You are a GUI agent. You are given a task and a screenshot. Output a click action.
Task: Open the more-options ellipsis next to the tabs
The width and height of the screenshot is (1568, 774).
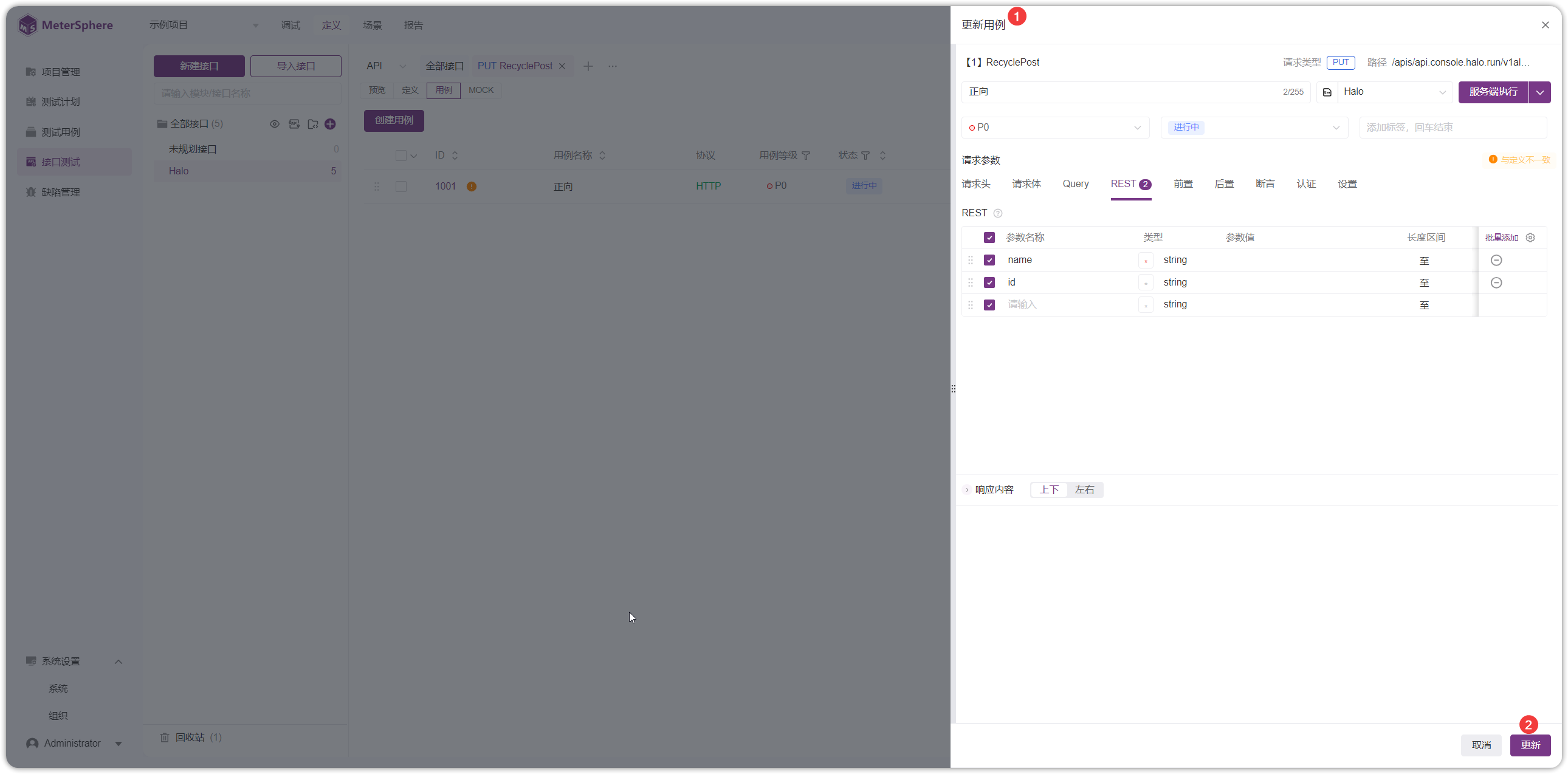coord(613,66)
